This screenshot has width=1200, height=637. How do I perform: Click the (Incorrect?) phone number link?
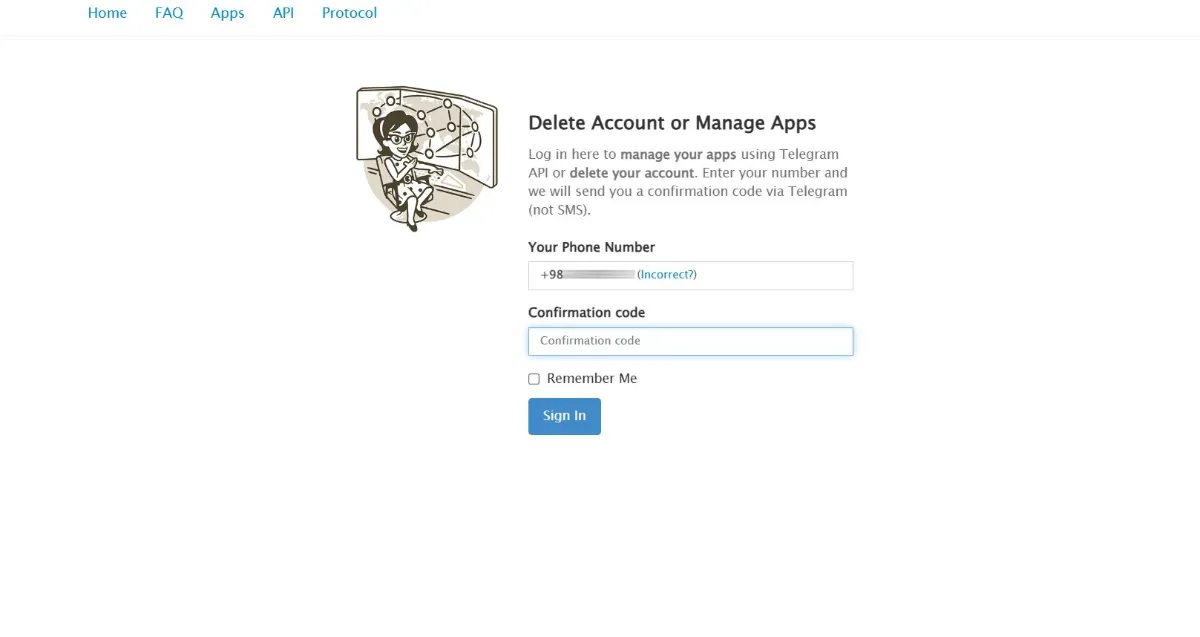pyautogui.click(x=667, y=274)
